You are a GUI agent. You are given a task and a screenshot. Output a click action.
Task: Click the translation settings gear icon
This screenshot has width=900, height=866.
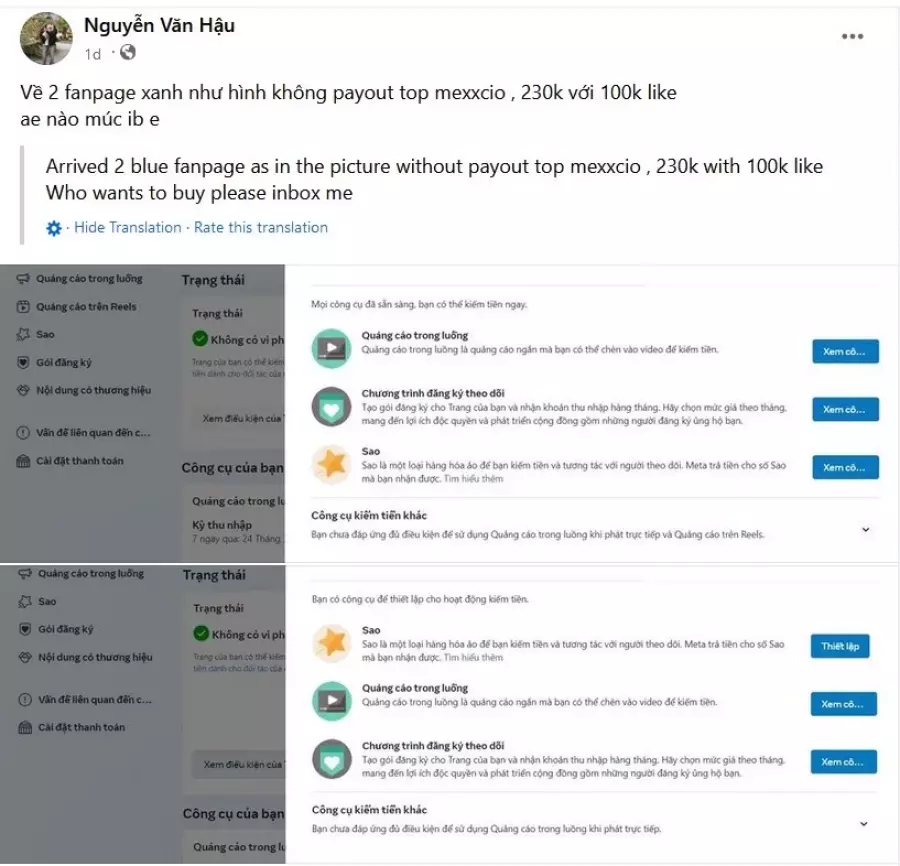tap(53, 228)
